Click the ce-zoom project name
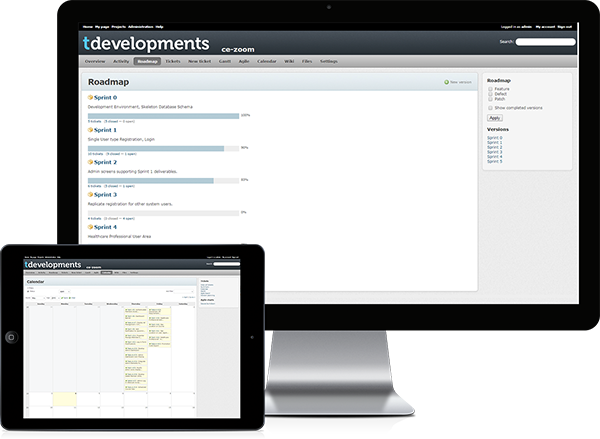The image size is (600, 439). pyautogui.click(x=238, y=49)
